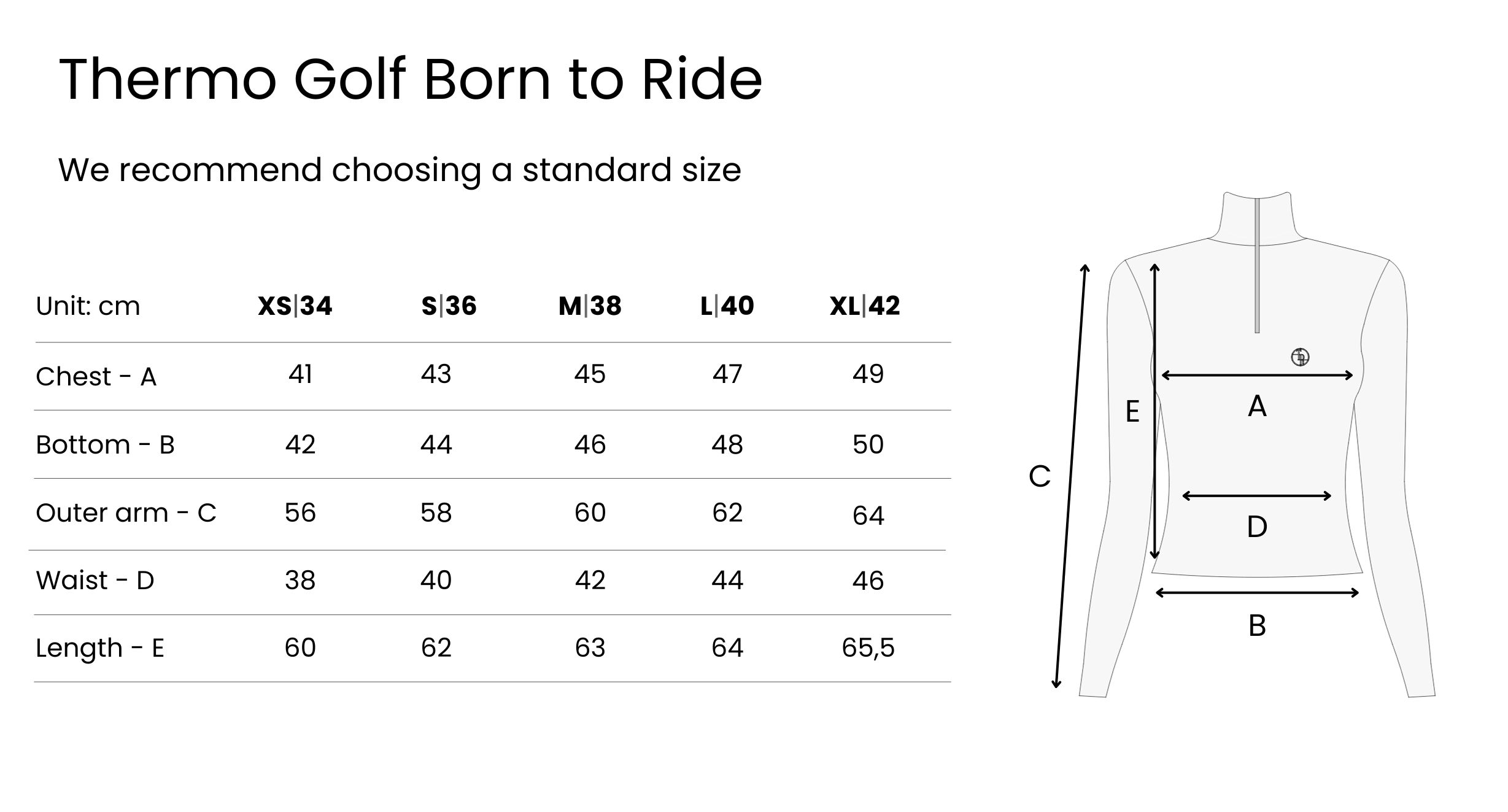The width and height of the screenshot is (1508, 812).
Task: Click the "Unit: cm" label
Action: 88,306
